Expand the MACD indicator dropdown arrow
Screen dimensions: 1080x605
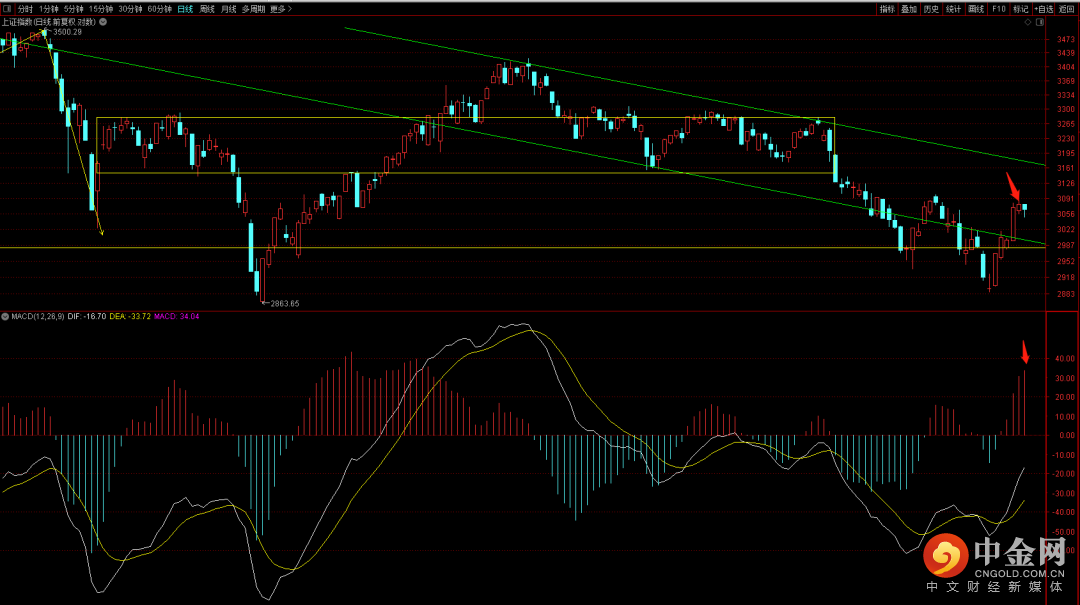pos(6,316)
